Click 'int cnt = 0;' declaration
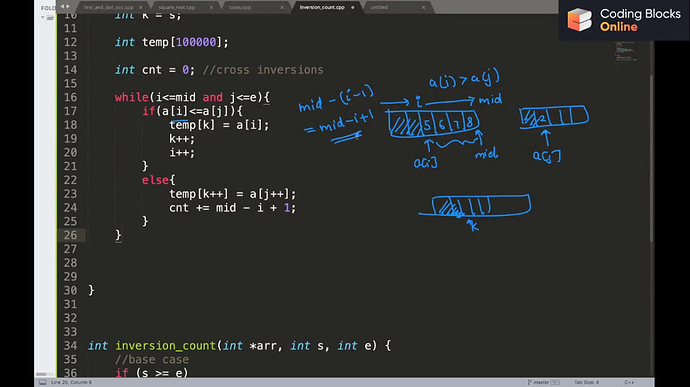 click(154, 70)
